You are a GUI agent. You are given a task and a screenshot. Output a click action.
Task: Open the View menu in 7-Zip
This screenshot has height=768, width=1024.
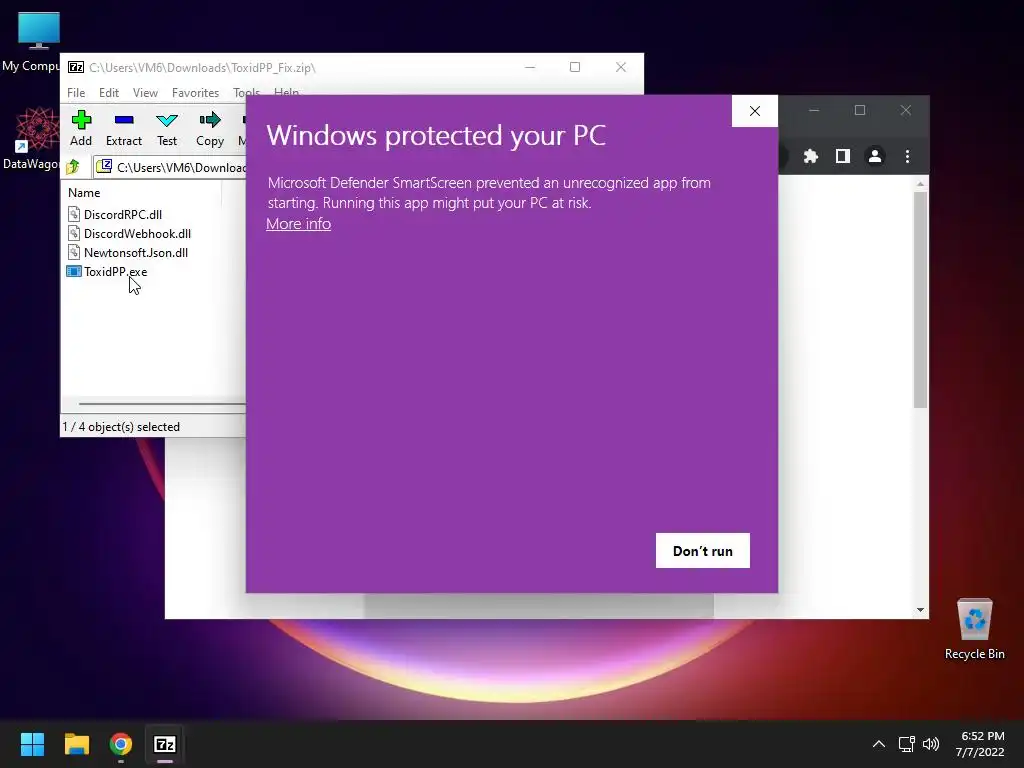[145, 93]
